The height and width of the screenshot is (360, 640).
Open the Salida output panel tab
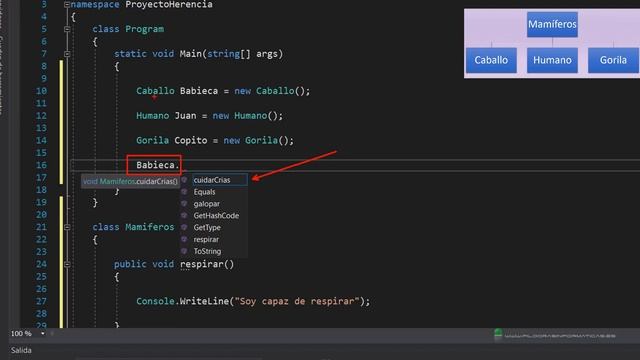point(21,350)
